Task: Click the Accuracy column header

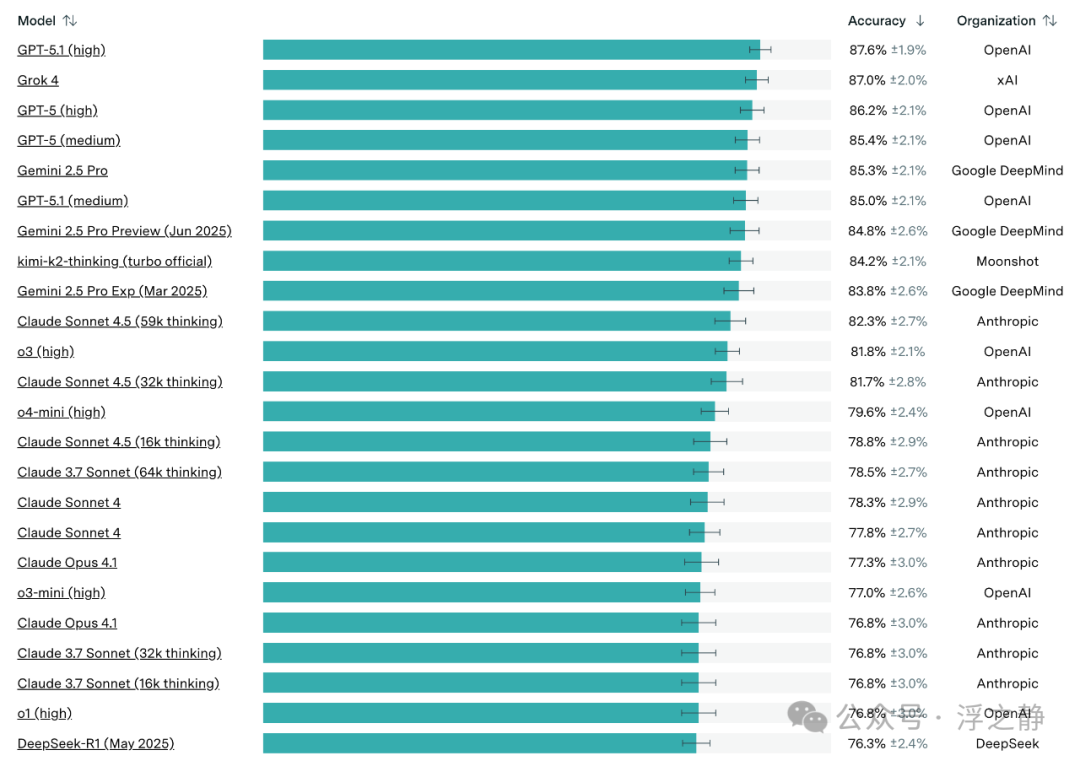Action: click(x=876, y=21)
